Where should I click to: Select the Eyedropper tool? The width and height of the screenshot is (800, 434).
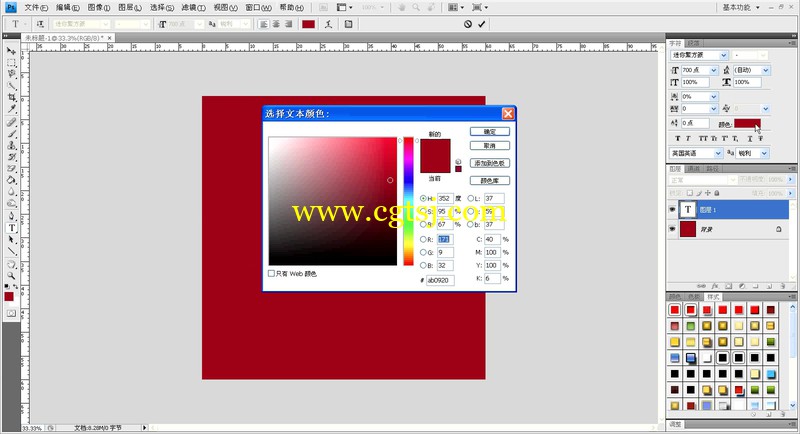[11, 109]
